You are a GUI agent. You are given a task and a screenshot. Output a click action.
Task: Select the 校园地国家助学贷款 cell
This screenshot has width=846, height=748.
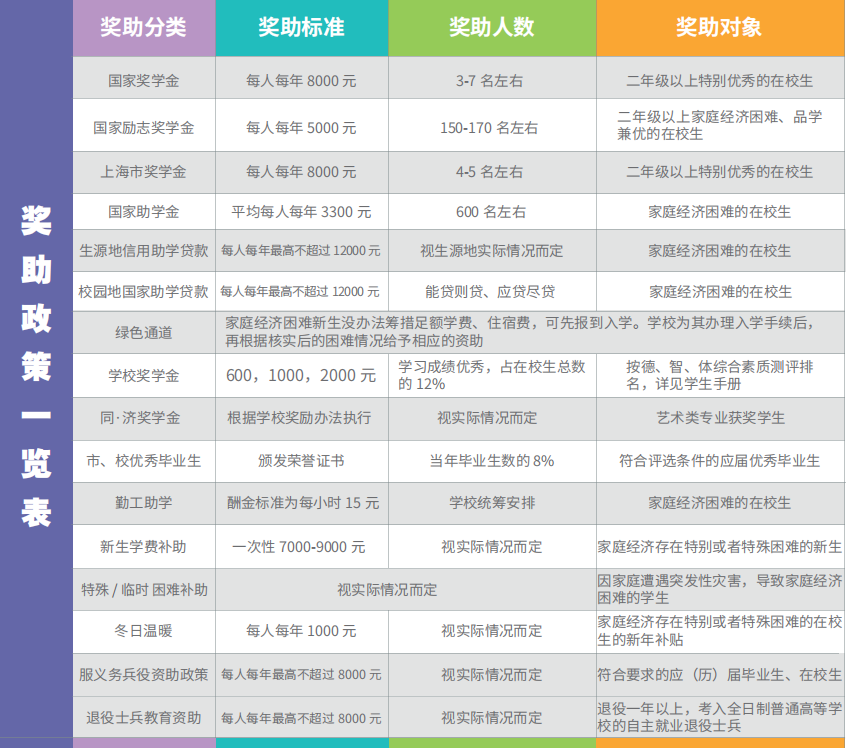(x=144, y=292)
